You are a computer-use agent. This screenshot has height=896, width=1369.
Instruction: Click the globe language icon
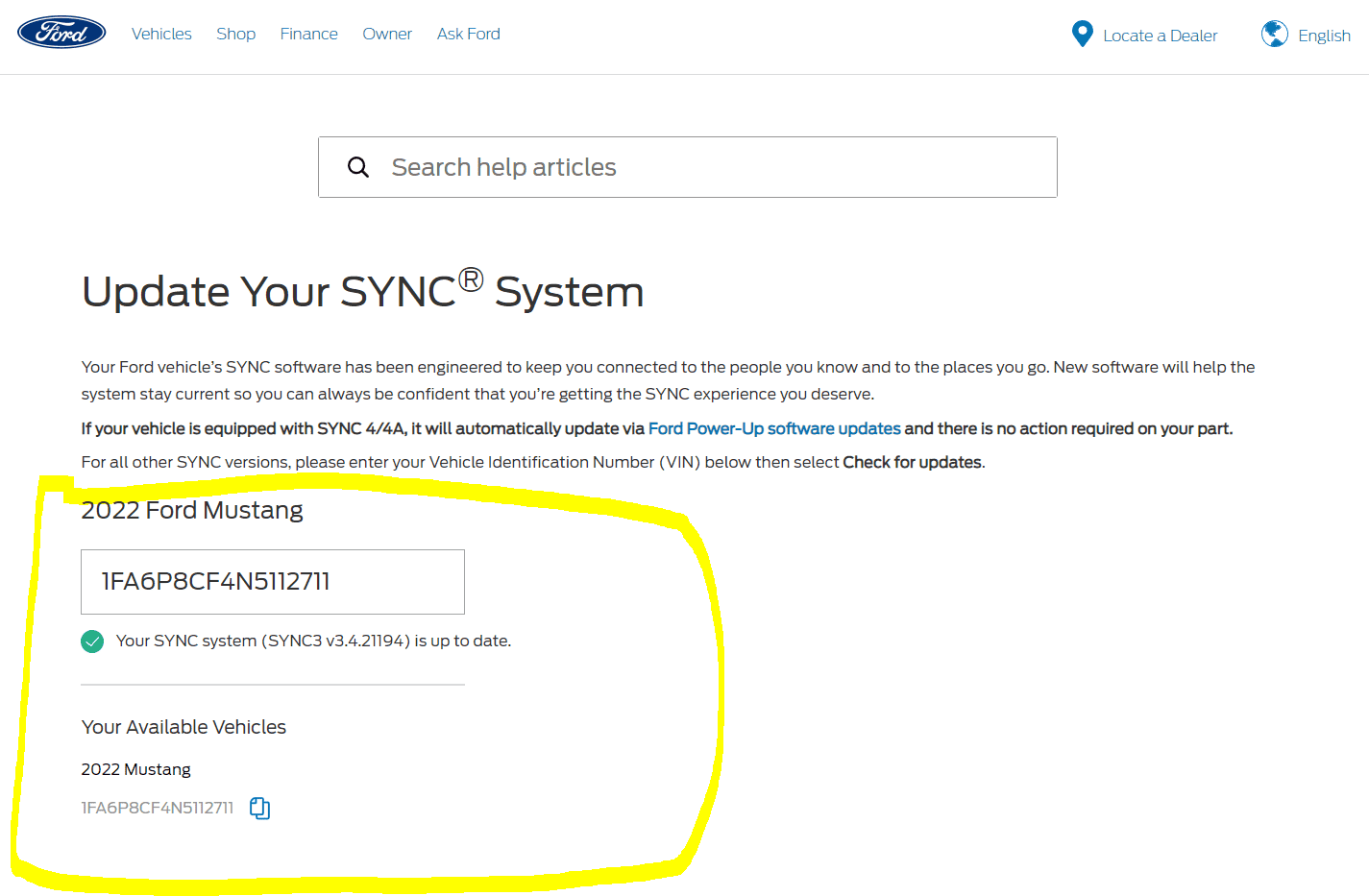click(x=1275, y=35)
